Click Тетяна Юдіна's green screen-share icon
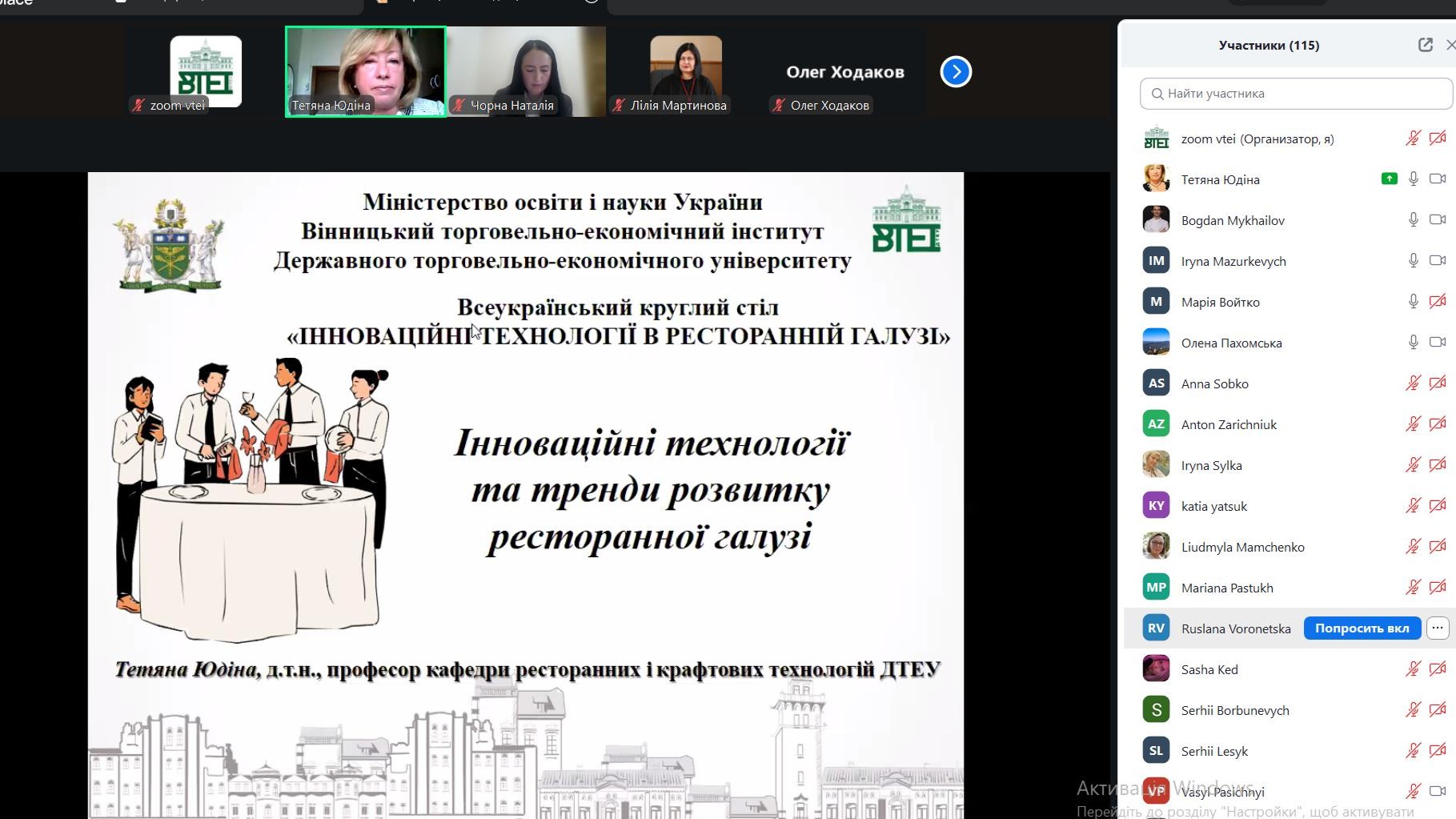Viewport: 1456px width, 819px height. click(1389, 179)
